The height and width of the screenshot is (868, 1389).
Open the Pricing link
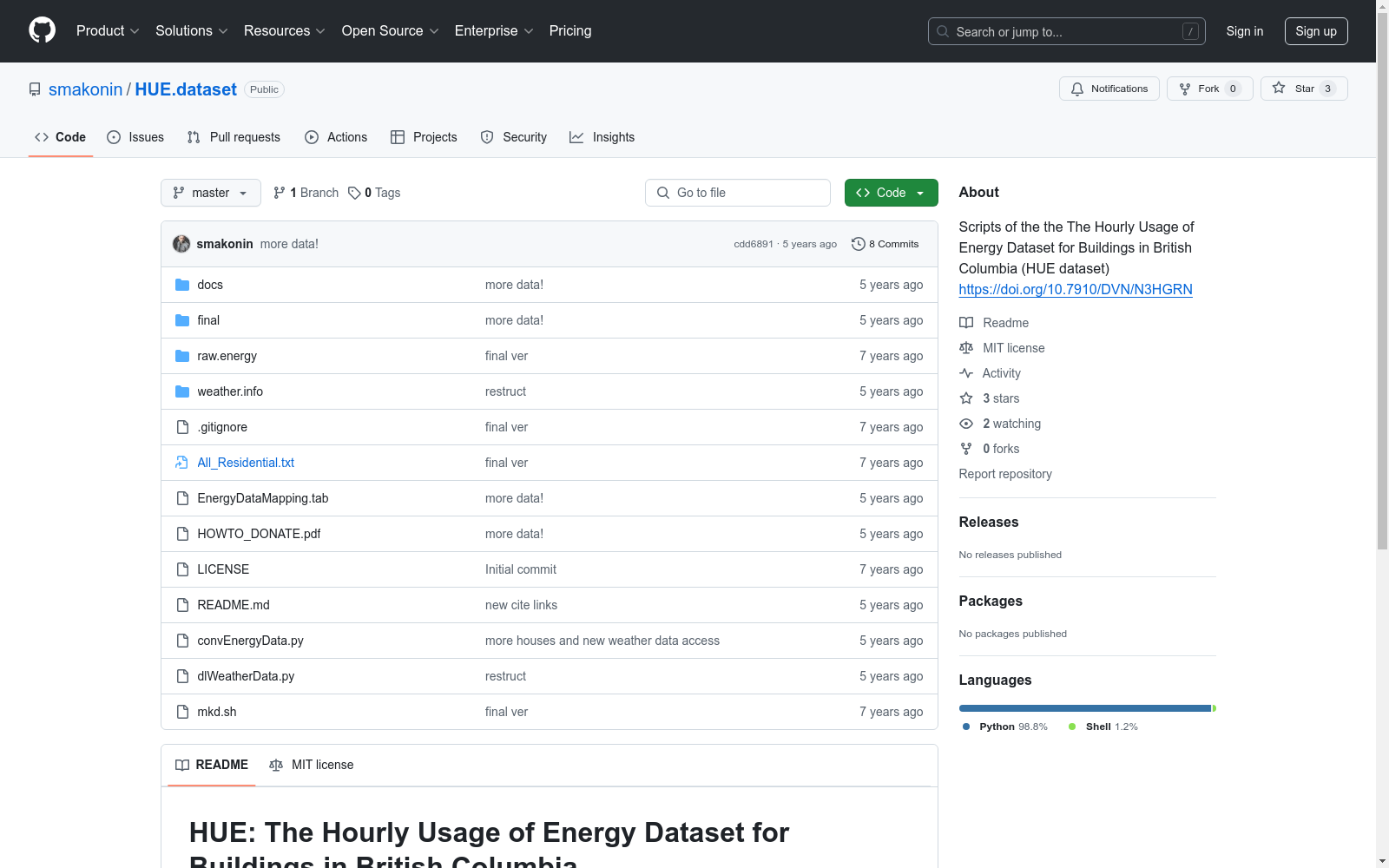point(570,30)
